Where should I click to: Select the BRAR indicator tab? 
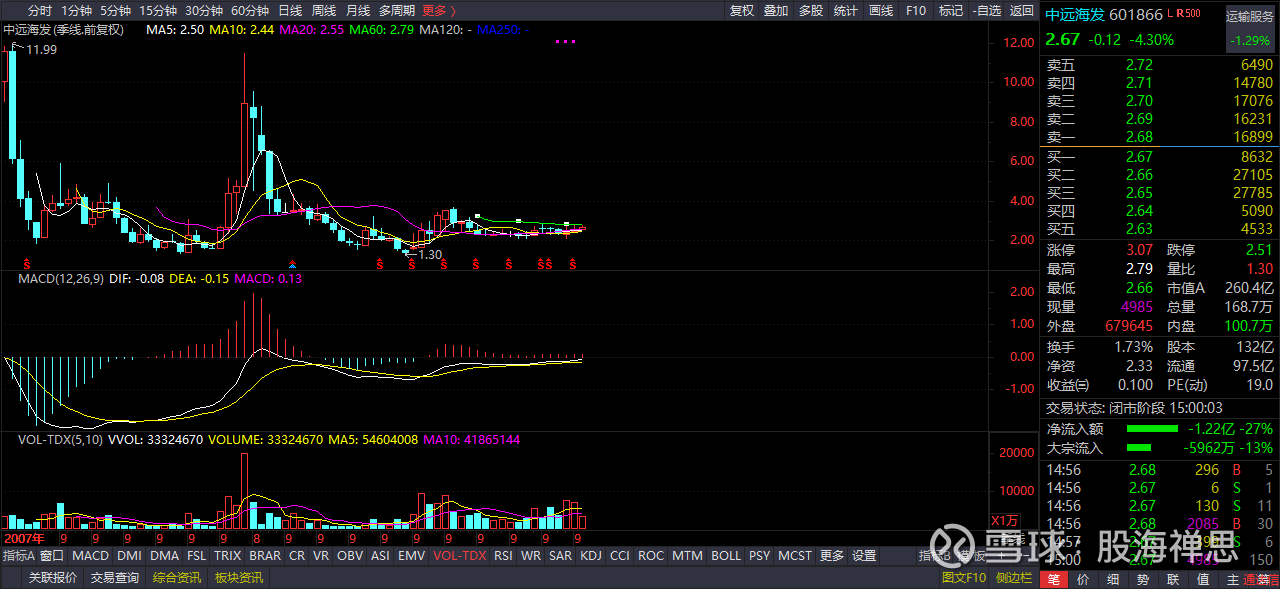[265, 556]
